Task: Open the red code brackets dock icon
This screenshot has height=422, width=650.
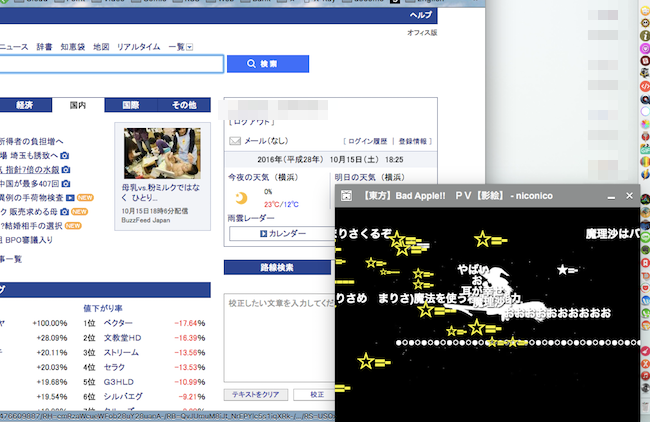Action: pyautogui.click(x=645, y=86)
